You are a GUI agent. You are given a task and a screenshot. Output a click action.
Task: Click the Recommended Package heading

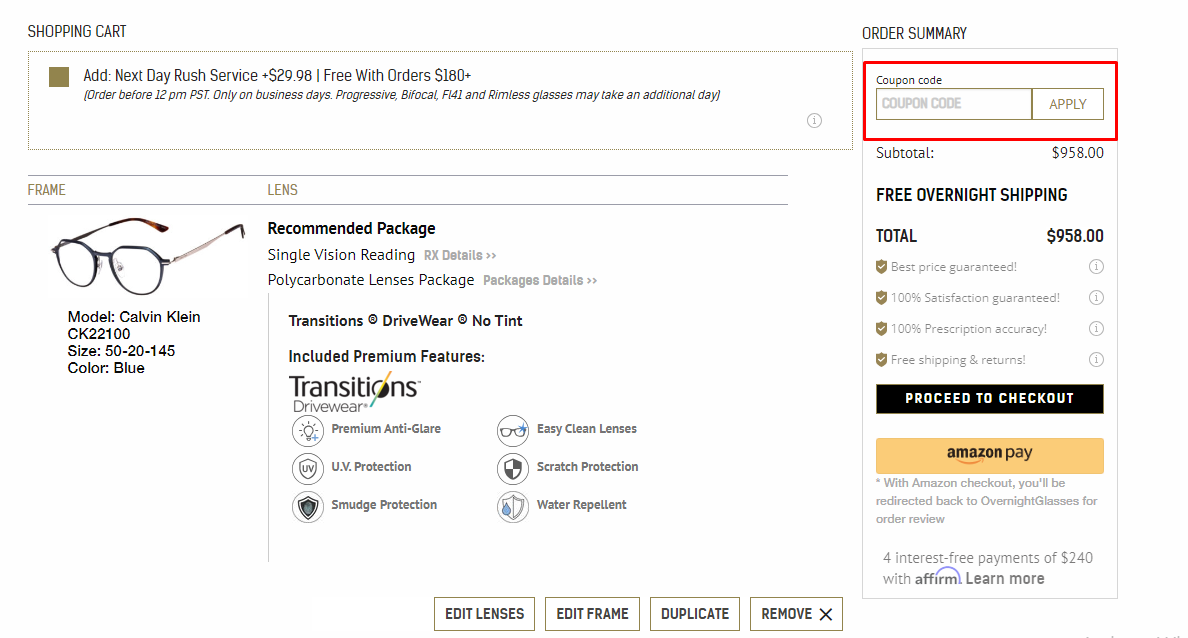pyautogui.click(x=352, y=228)
